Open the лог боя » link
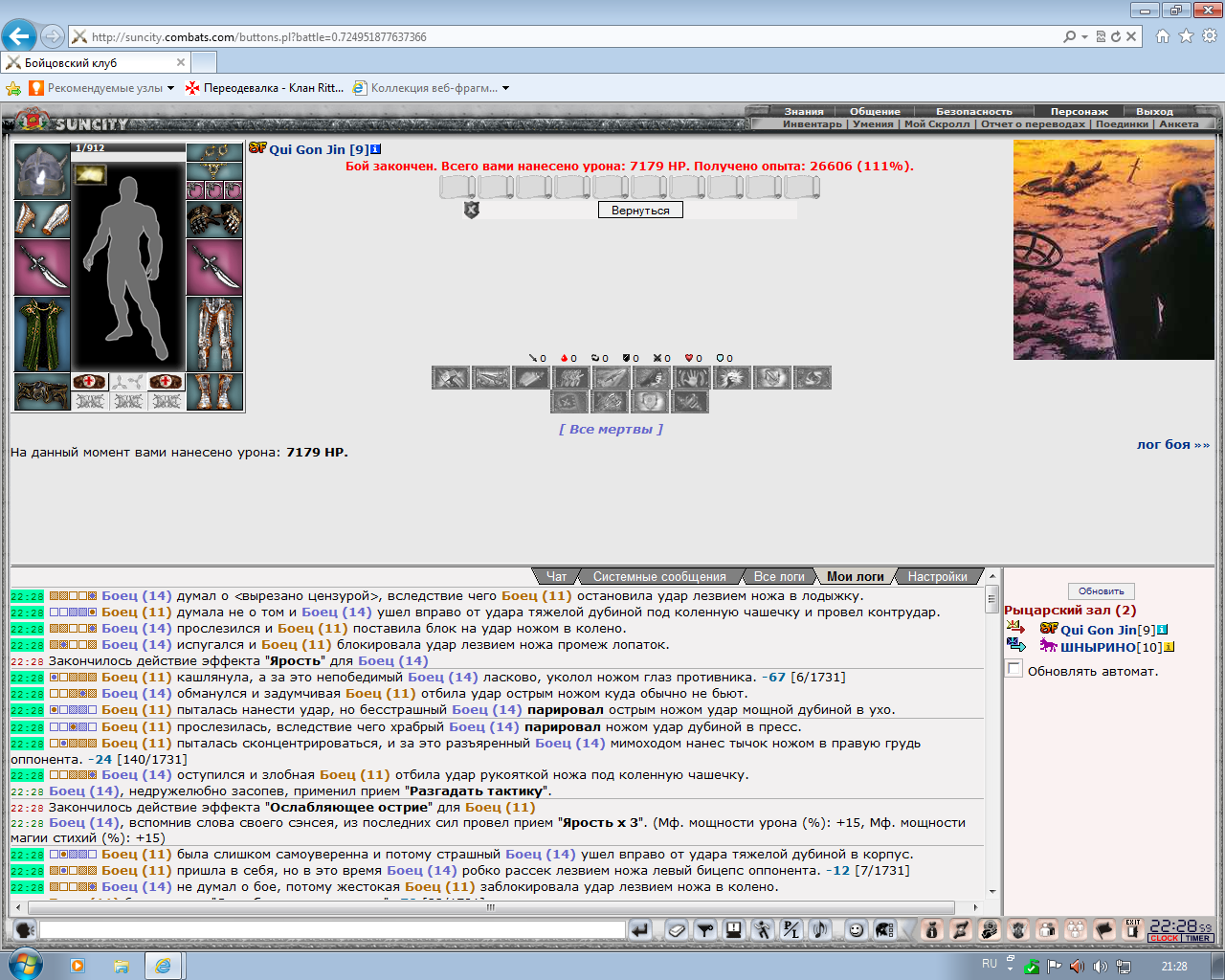Viewport: 1225px width, 980px height. 1173,444
